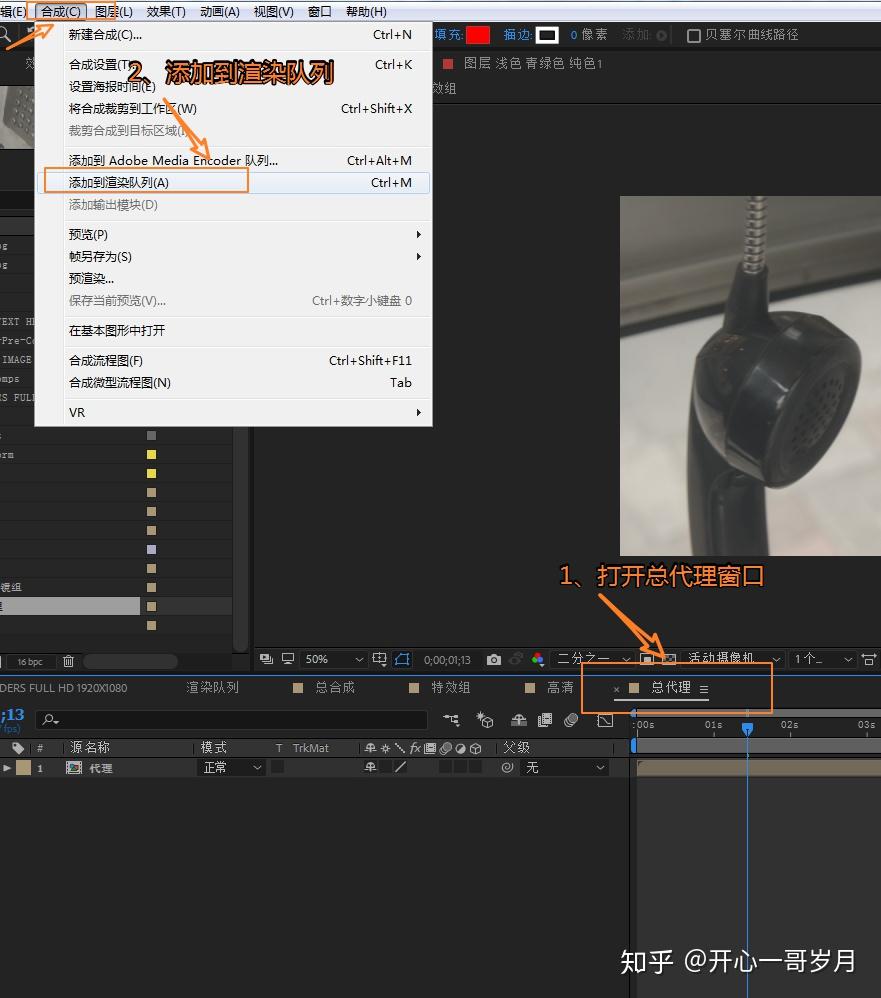Choose 添加到渲染队列(A) from the menu
This screenshot has width=881, height=998.
pos(233,183)
